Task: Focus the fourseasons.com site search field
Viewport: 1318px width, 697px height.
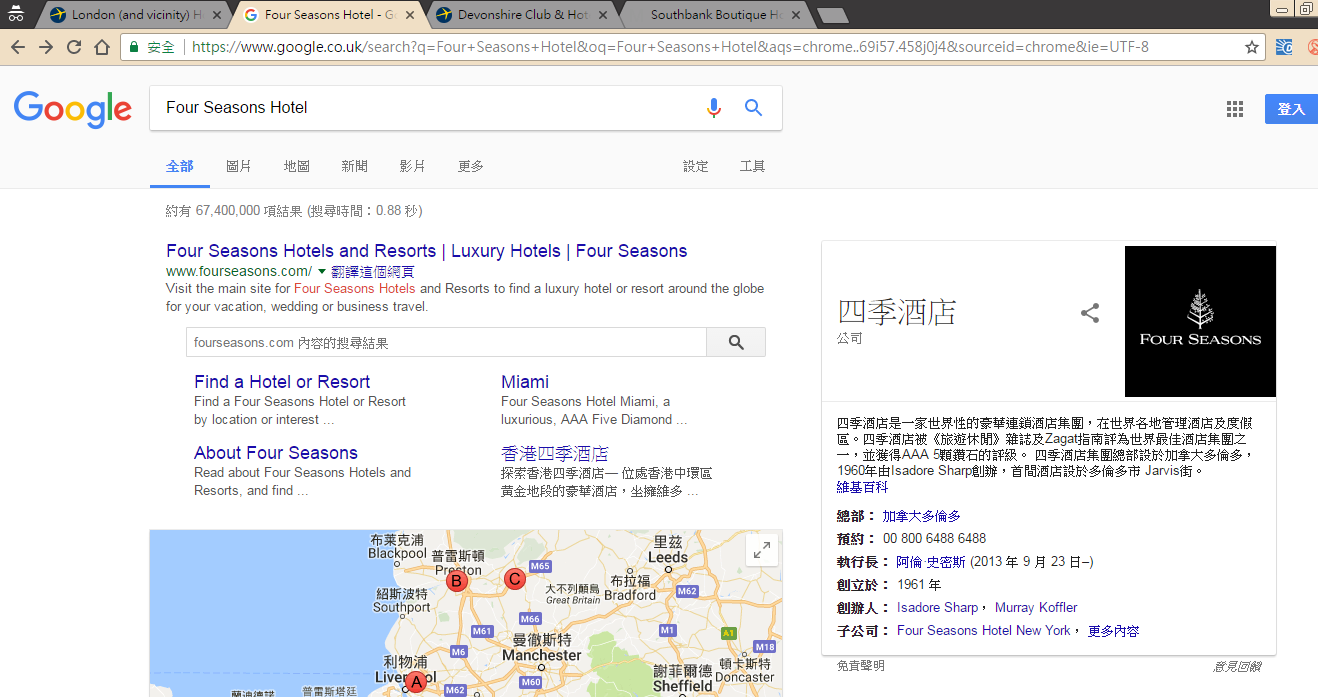Action: [x=446, y=342]
